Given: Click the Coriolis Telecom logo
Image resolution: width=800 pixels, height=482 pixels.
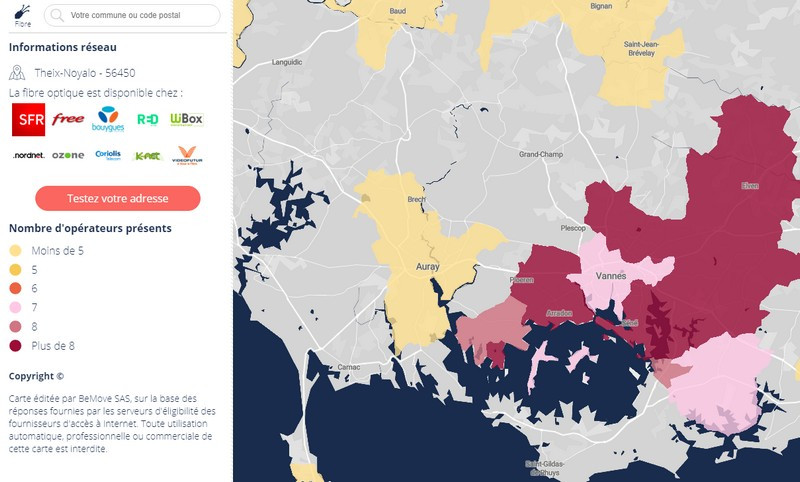Looking at the screenshot, I should coord(108,155).
